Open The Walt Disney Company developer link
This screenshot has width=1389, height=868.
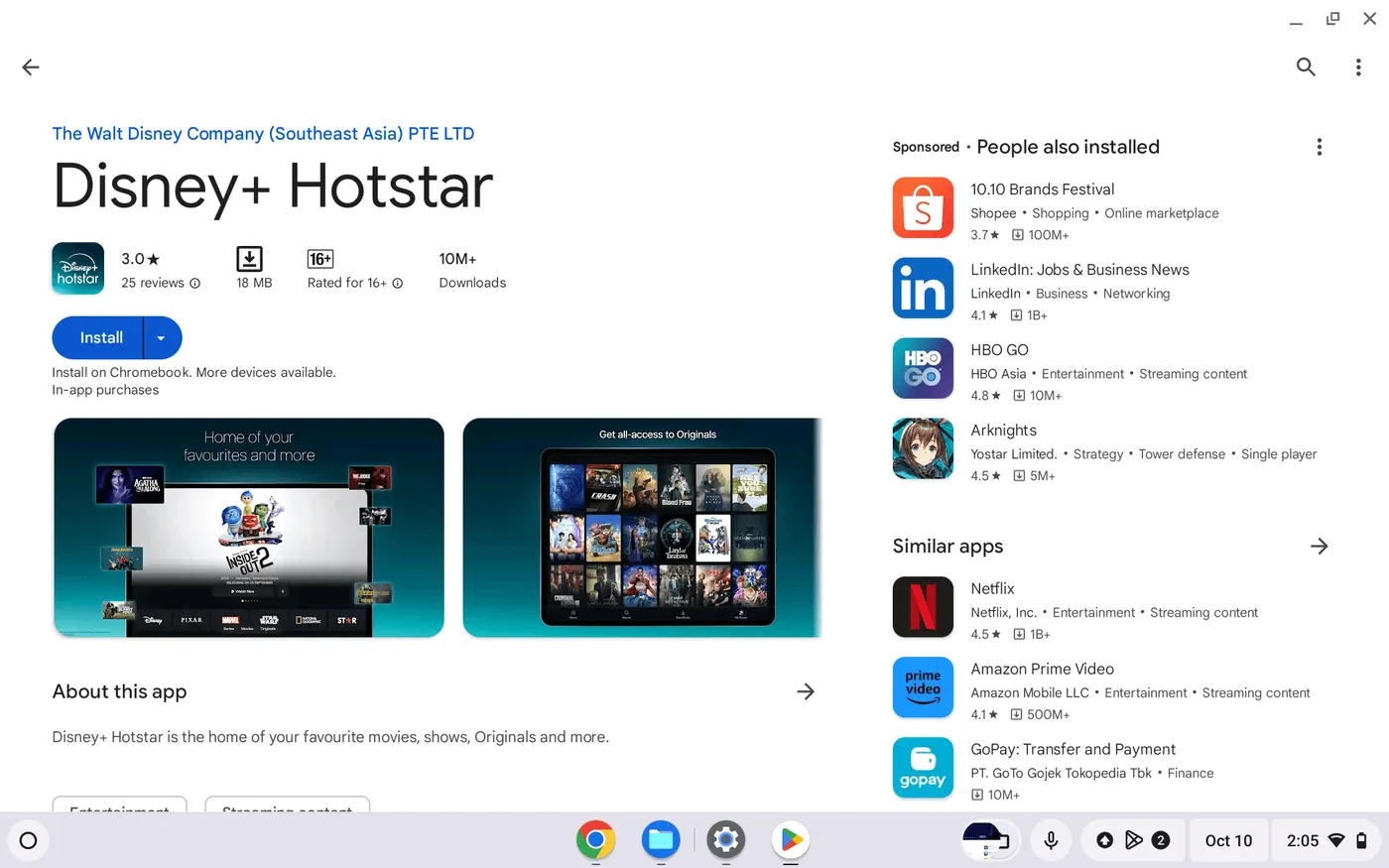[x=263, y=134]
